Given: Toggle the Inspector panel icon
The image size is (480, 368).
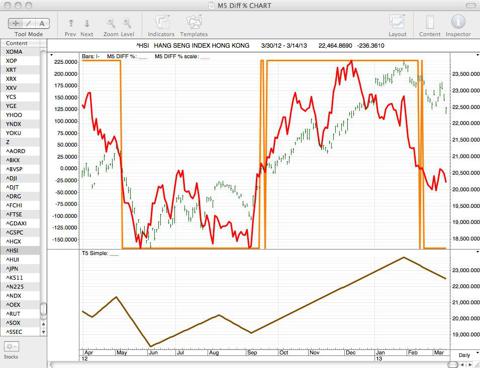Looking at the screenshot, I should click(458, 22).
